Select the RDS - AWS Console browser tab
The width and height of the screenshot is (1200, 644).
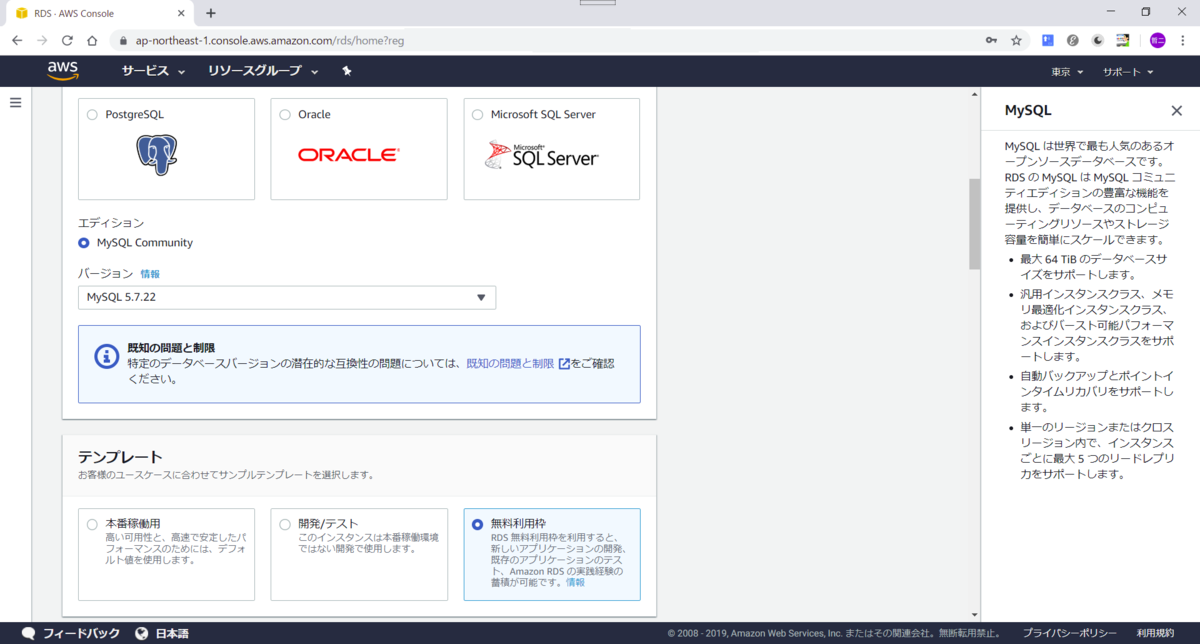coord(98,13)
